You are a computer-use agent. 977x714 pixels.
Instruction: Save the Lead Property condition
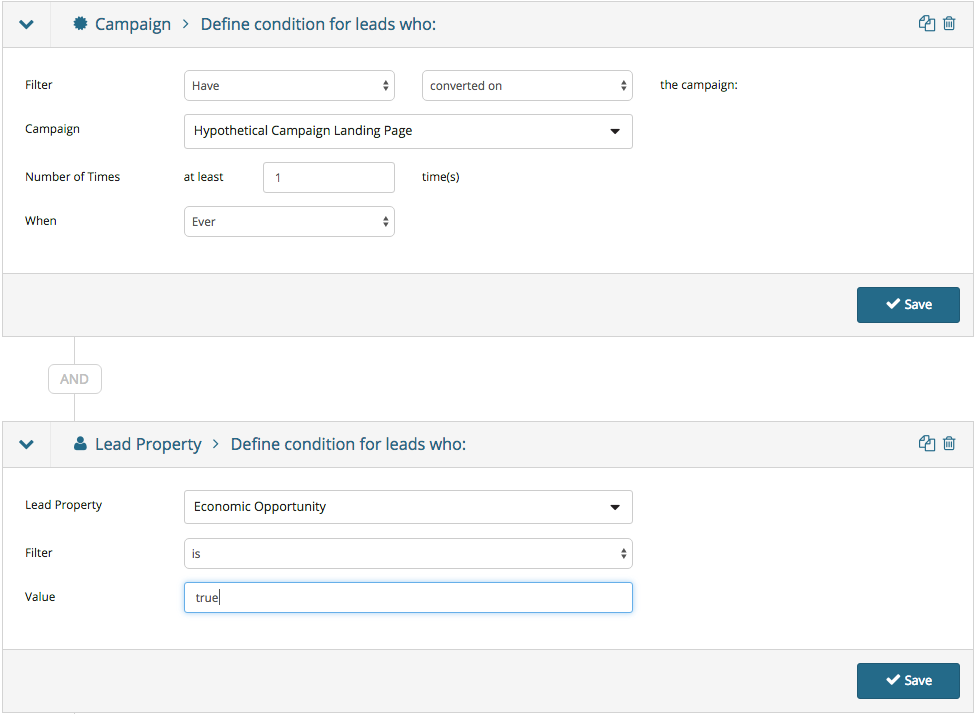[x=908, y=680]
